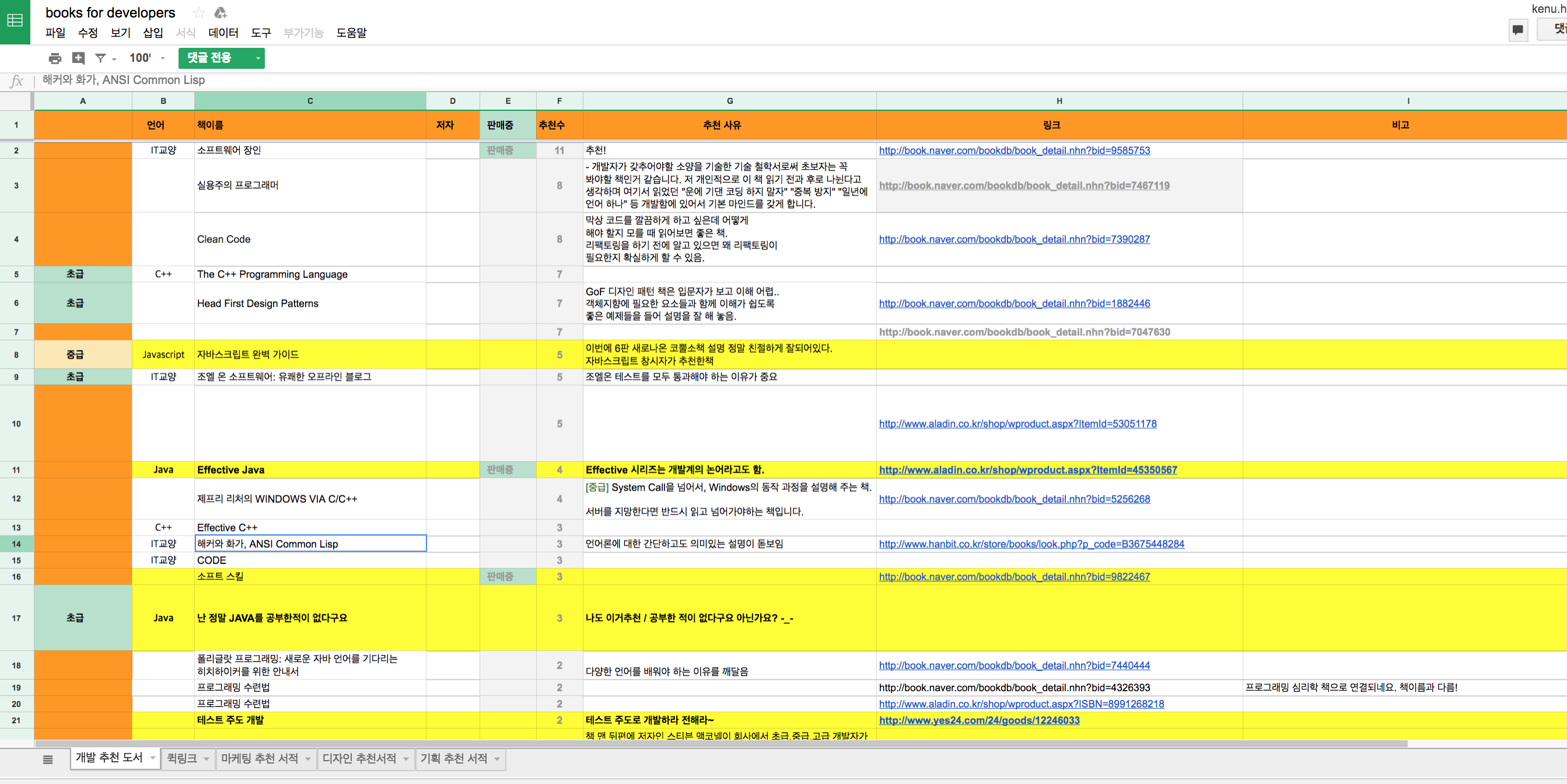This screenshot has height=784, width=1567.
Task: Select the 추천 사유 header cell
Action: click(729, 125)
